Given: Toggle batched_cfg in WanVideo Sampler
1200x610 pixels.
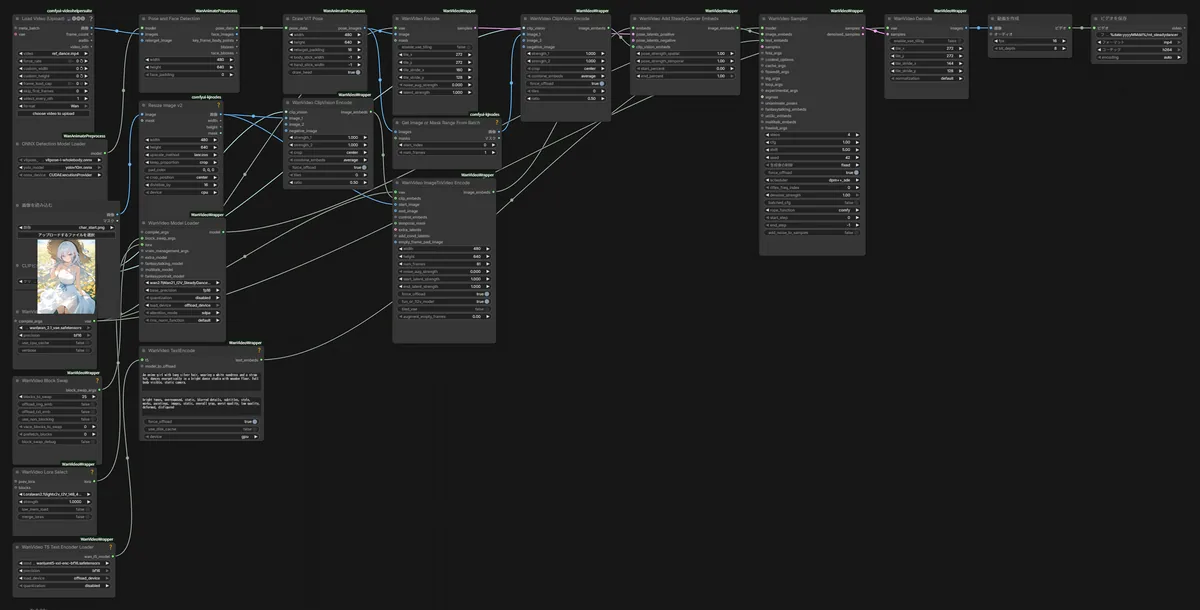Looking at the screenshot, I should tap(812, 202).
